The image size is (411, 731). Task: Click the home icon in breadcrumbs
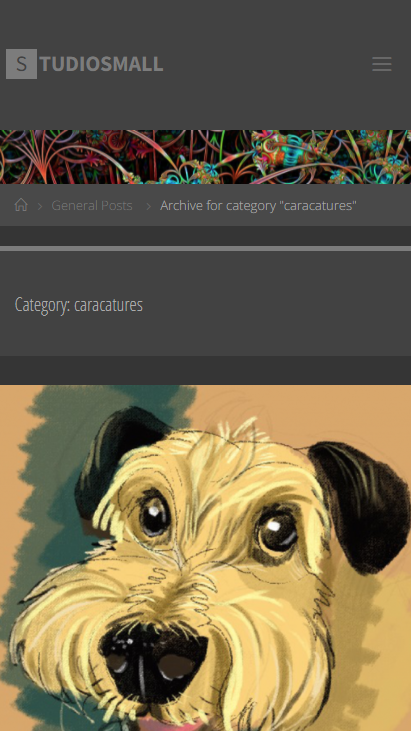(x=21, y=205)
